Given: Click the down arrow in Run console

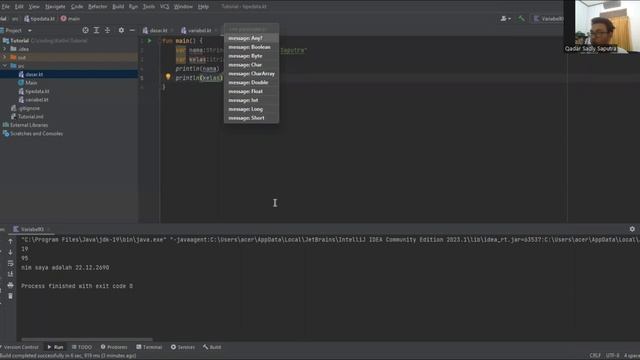Looking at the screenshot, I should (10, 252).
